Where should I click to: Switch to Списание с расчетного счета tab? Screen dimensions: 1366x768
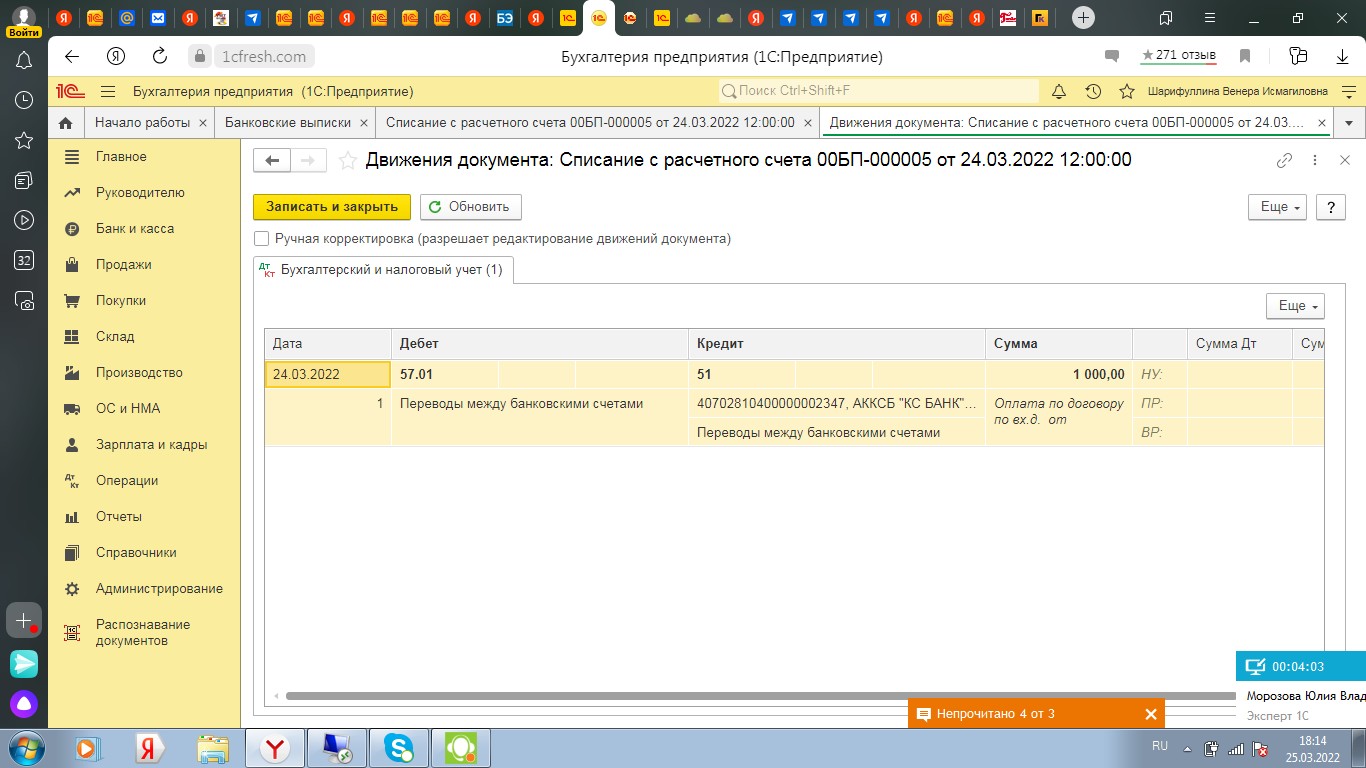pyautogui.click(x=590, y=123)
